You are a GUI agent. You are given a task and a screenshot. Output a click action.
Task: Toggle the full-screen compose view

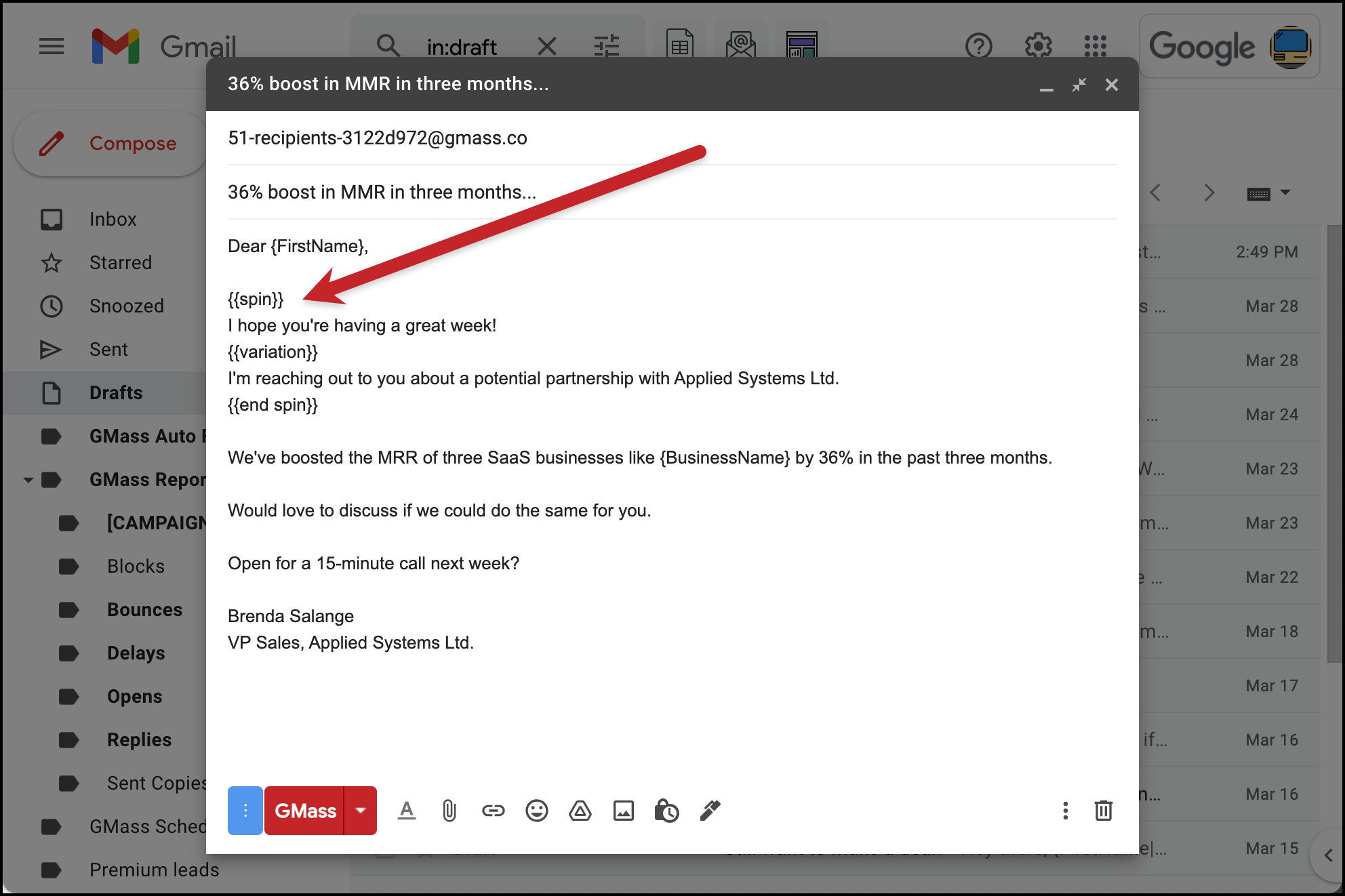click(1078, 85)
